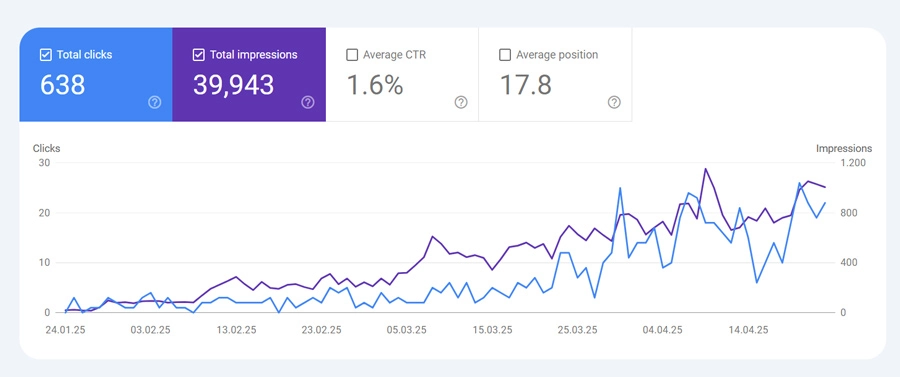Click the 04.04.25 date label
Screen dimensions: 900x377
click(662, 330)
